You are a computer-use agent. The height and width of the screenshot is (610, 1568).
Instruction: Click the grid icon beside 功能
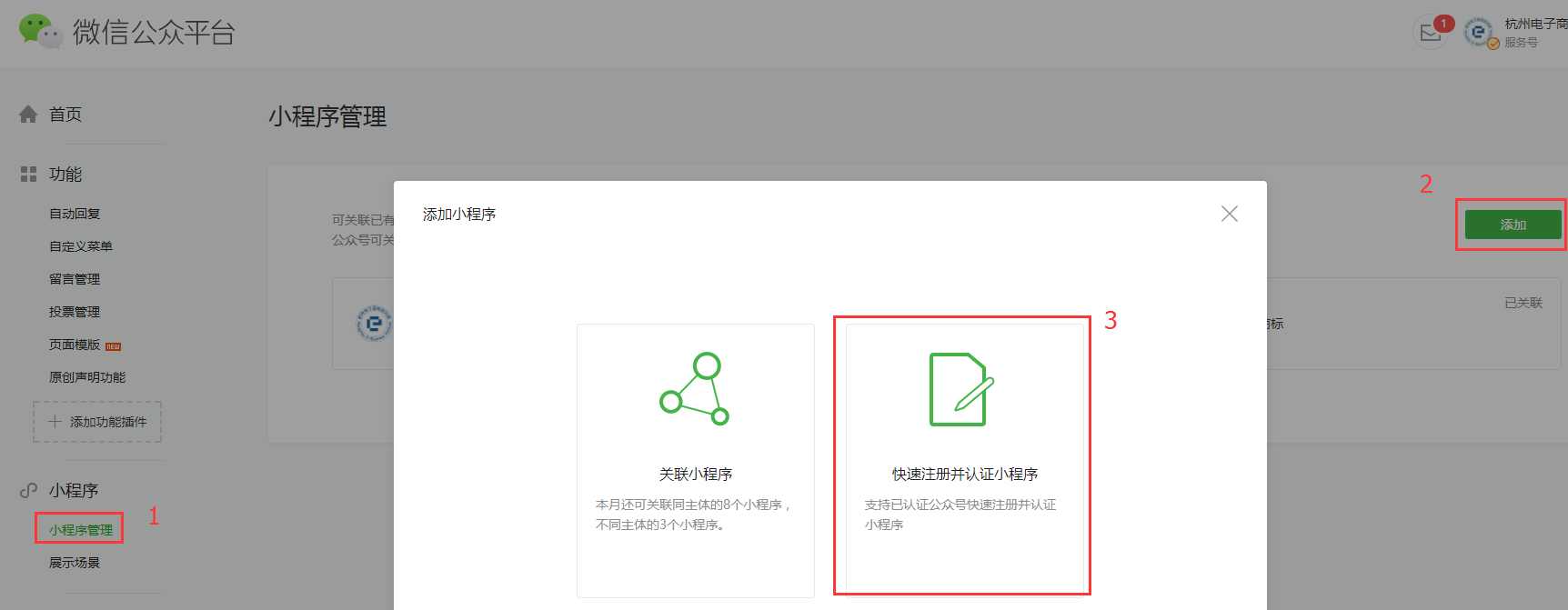point(28,174)
